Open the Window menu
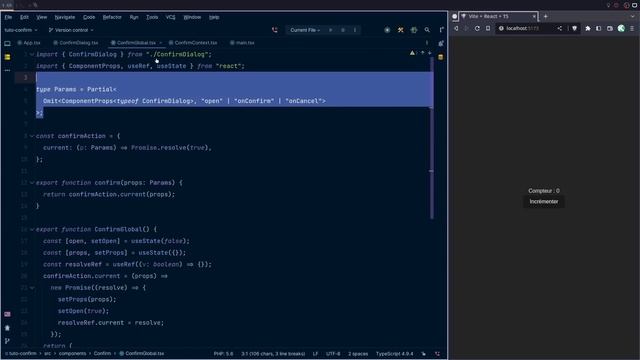Image resolution: width=640 pixels, height=360 pixels. (x=192, y=17)
